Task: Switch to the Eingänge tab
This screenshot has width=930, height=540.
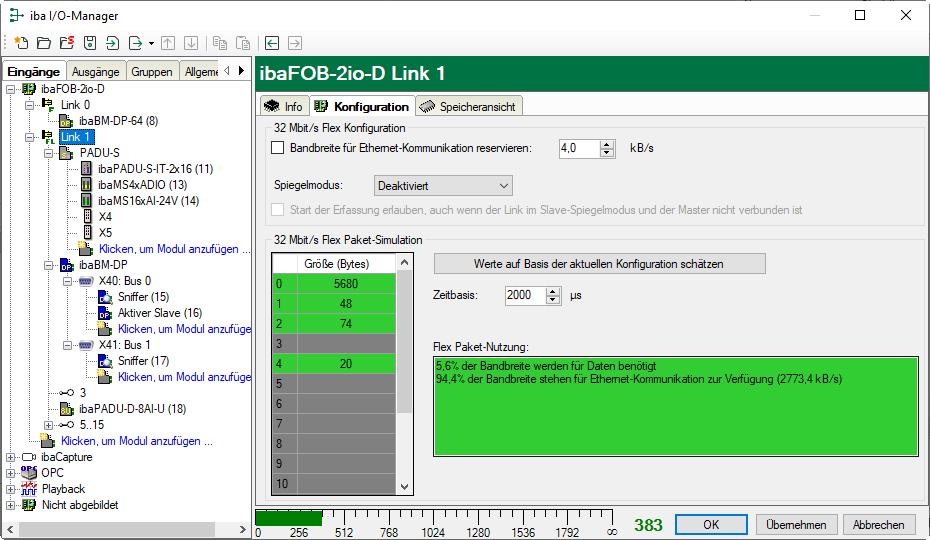Action: click(34, 71)
